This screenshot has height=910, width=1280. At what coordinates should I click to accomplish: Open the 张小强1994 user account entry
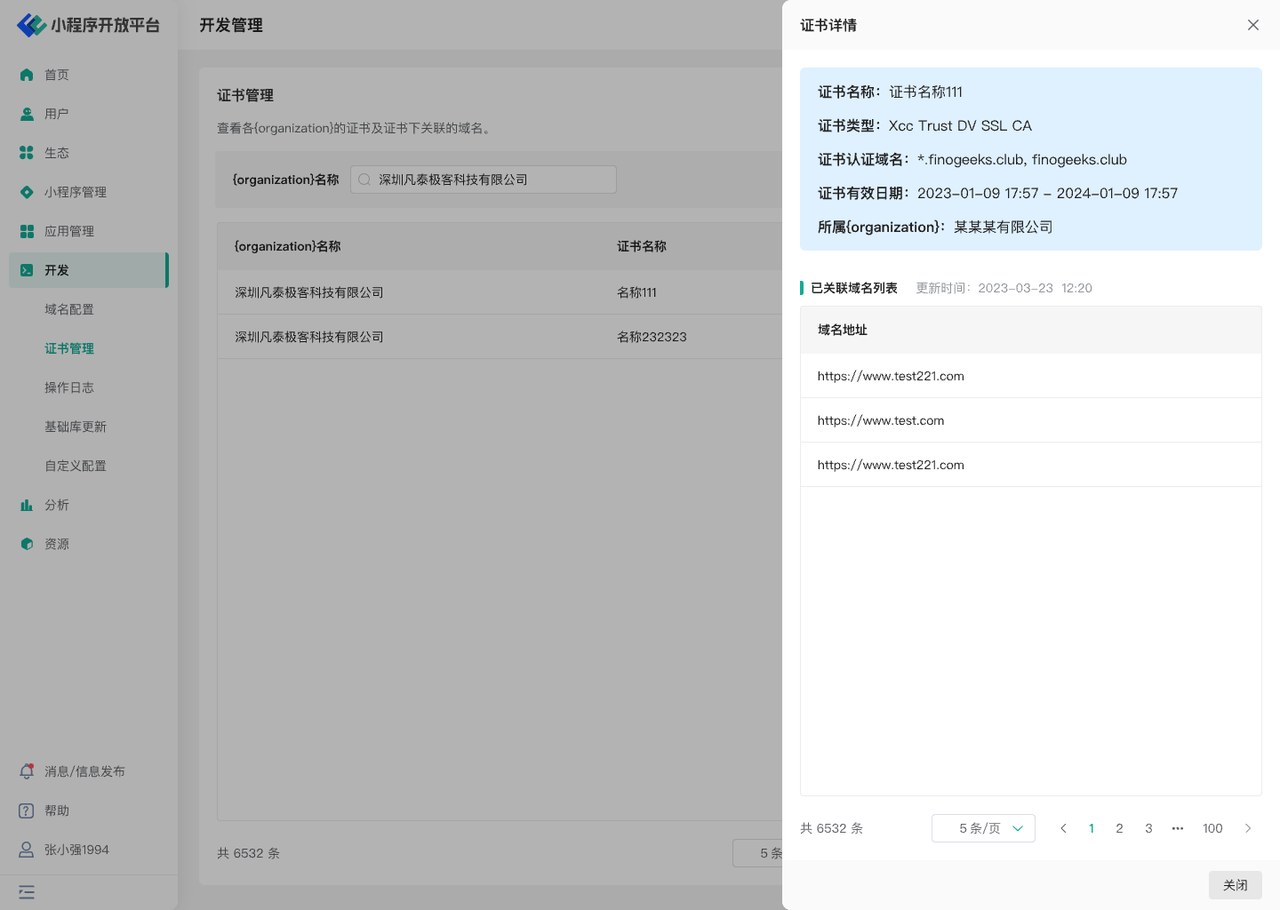pos(76,850)
